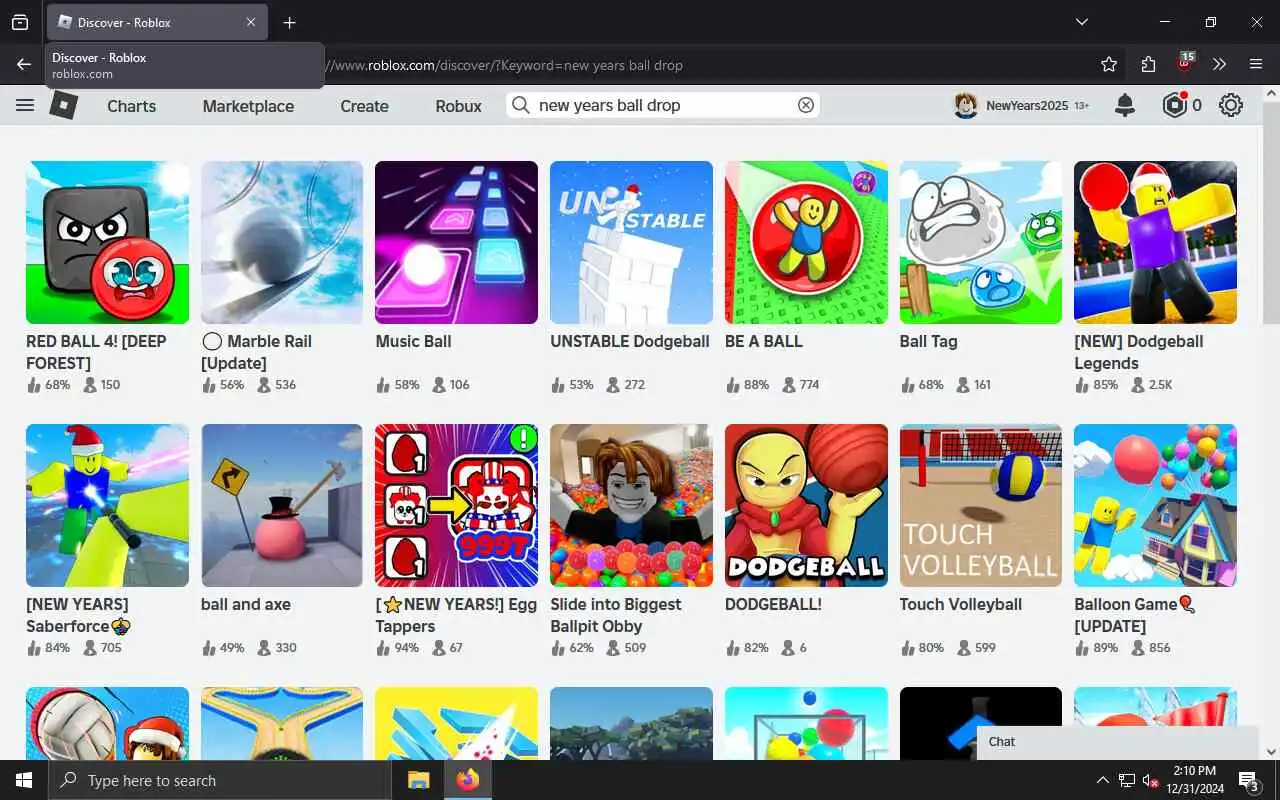Open a new browser tab with plus
The height and width of the screenshot is (800, 1280).
pos(289,22)
